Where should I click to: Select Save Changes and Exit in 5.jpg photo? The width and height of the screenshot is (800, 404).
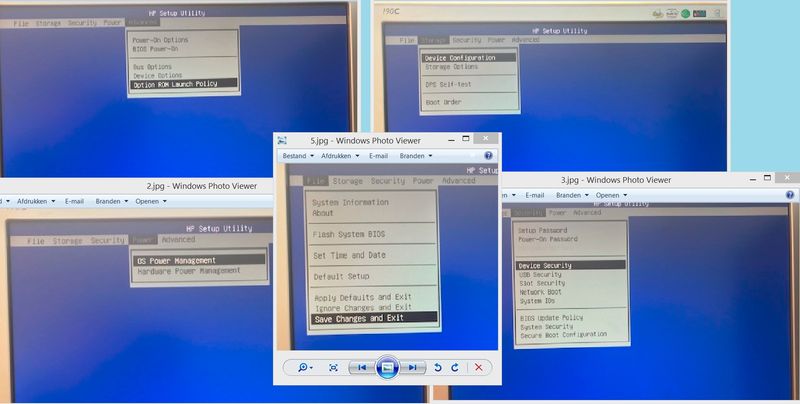click(x=374, y=318)
